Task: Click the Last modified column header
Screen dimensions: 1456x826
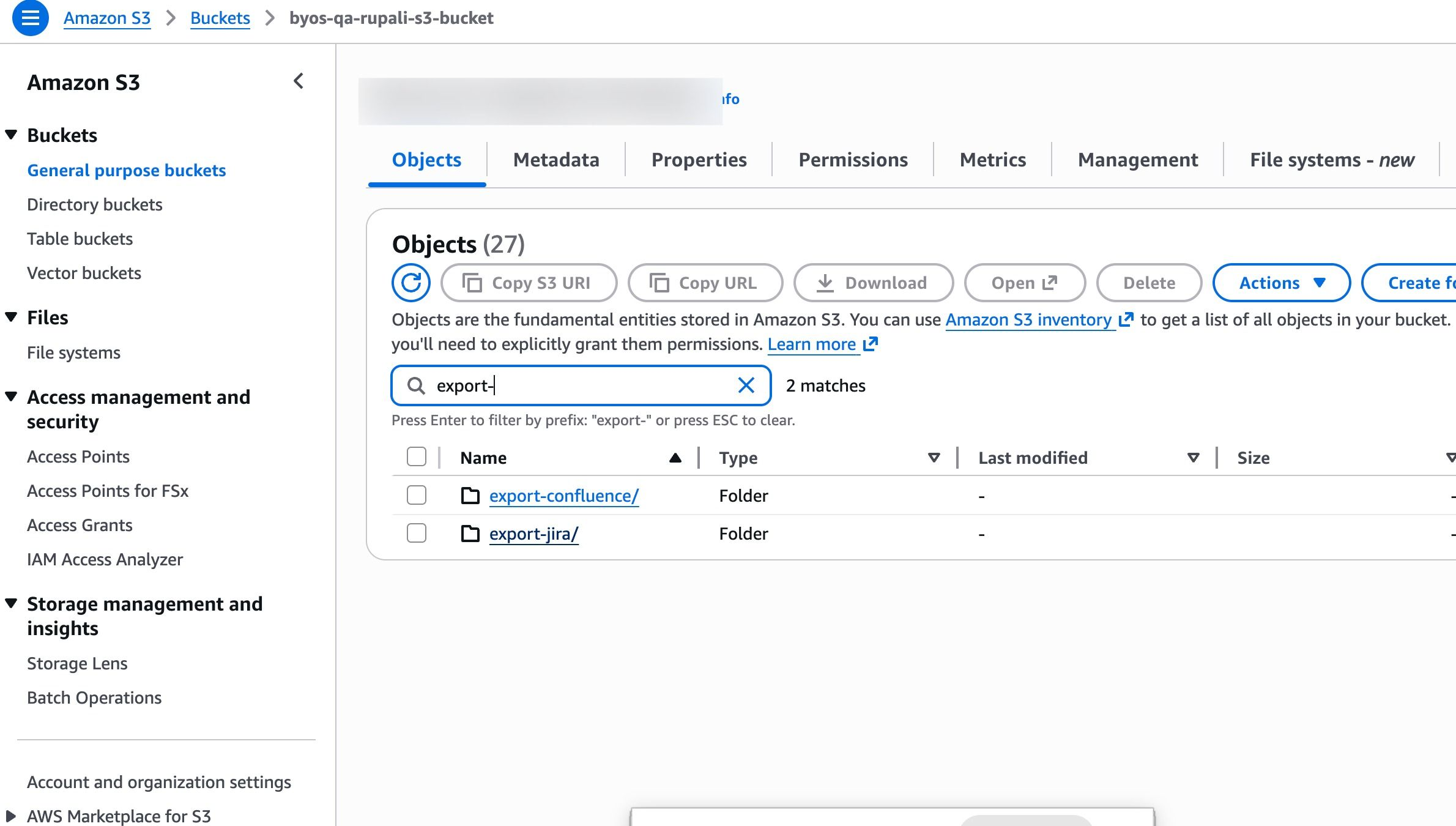Action: pos(1033,458)
